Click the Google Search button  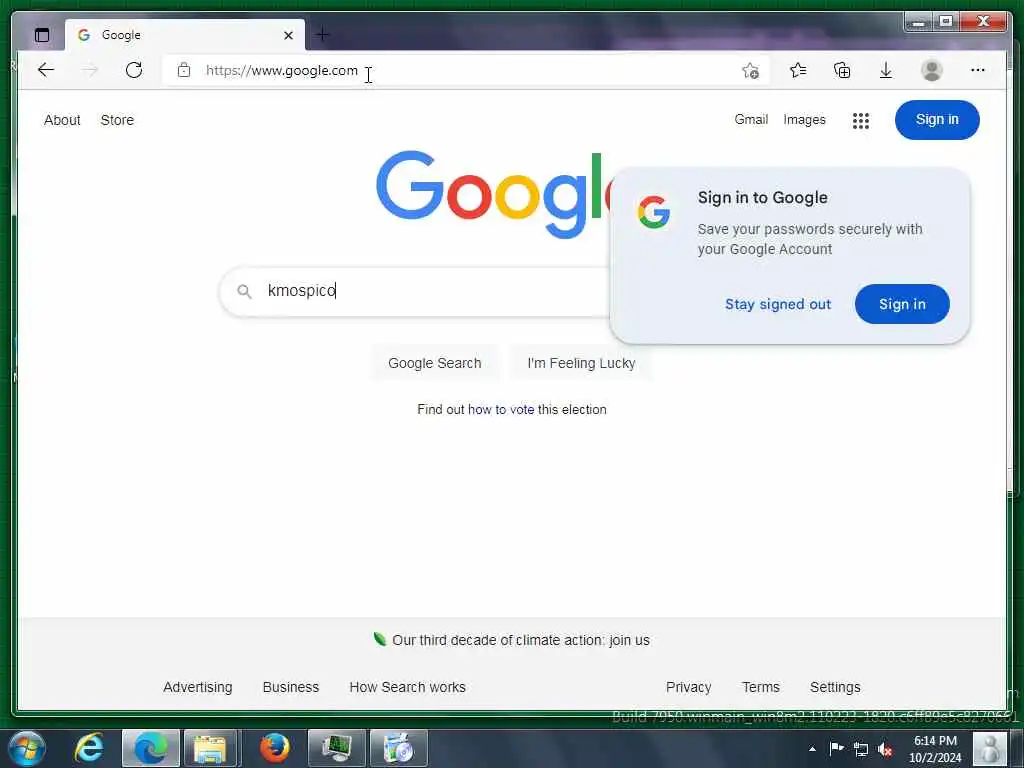click(x=434, y=363)
